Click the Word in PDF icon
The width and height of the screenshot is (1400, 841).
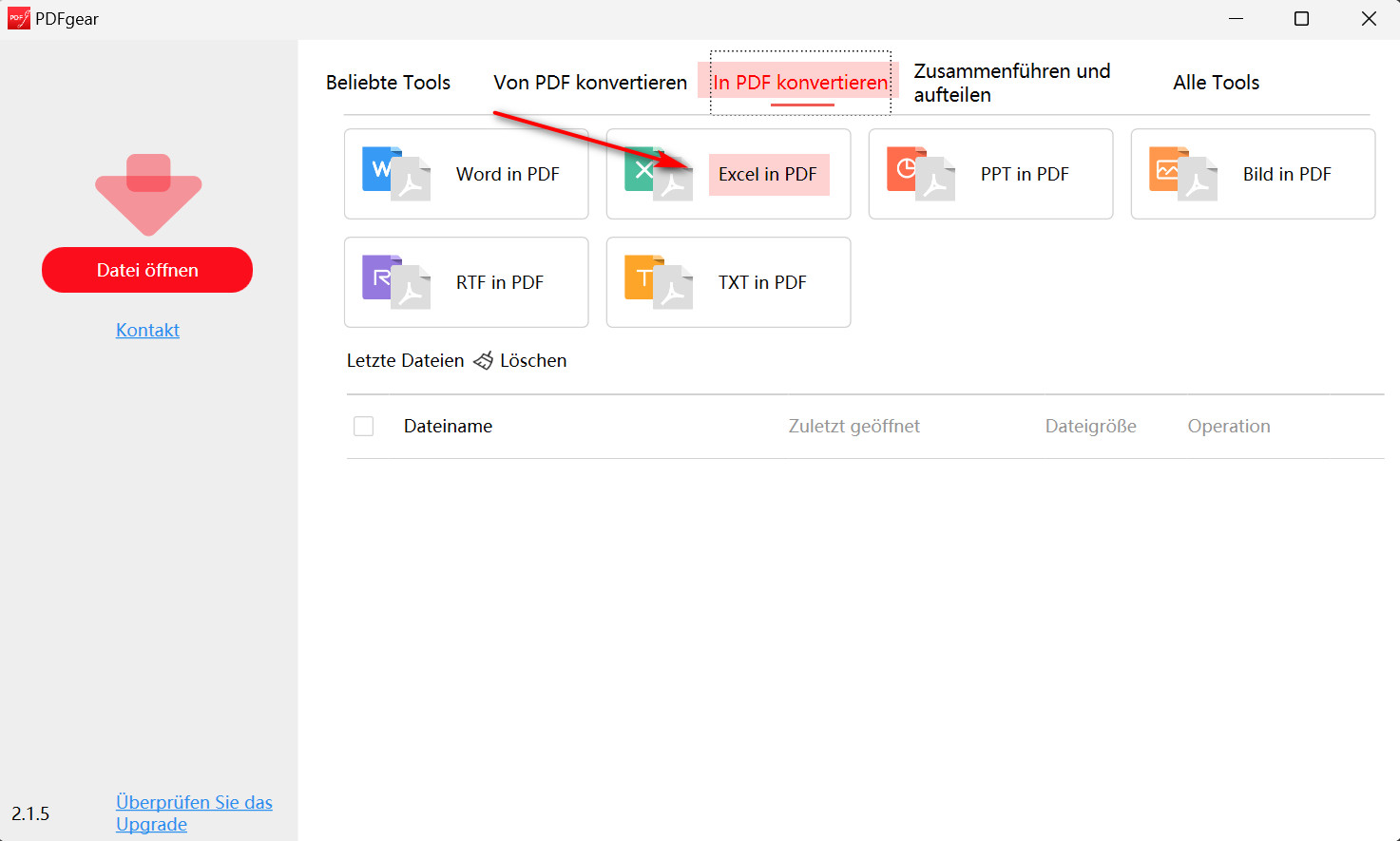tap(396, 174)
